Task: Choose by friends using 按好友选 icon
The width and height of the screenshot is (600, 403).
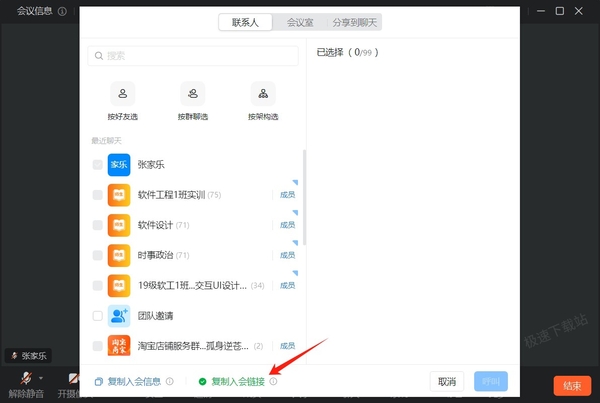Action: [x=122, y=94]
